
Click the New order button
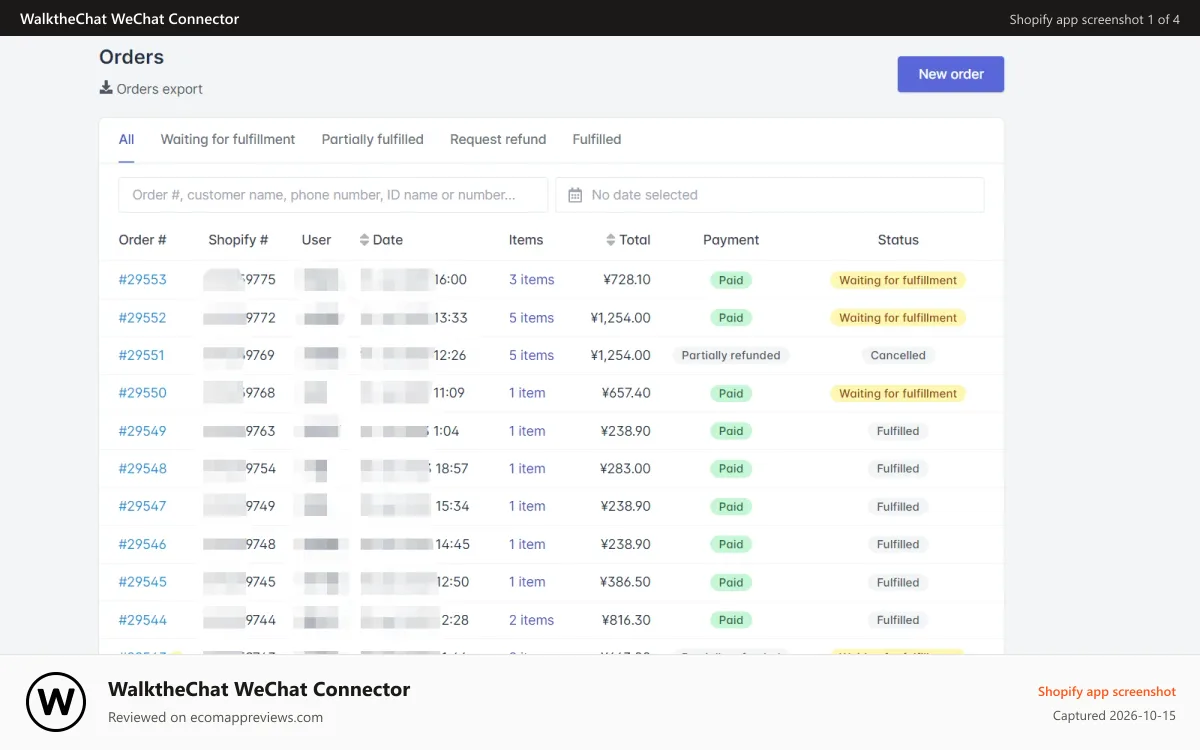[x=951, y=74]
